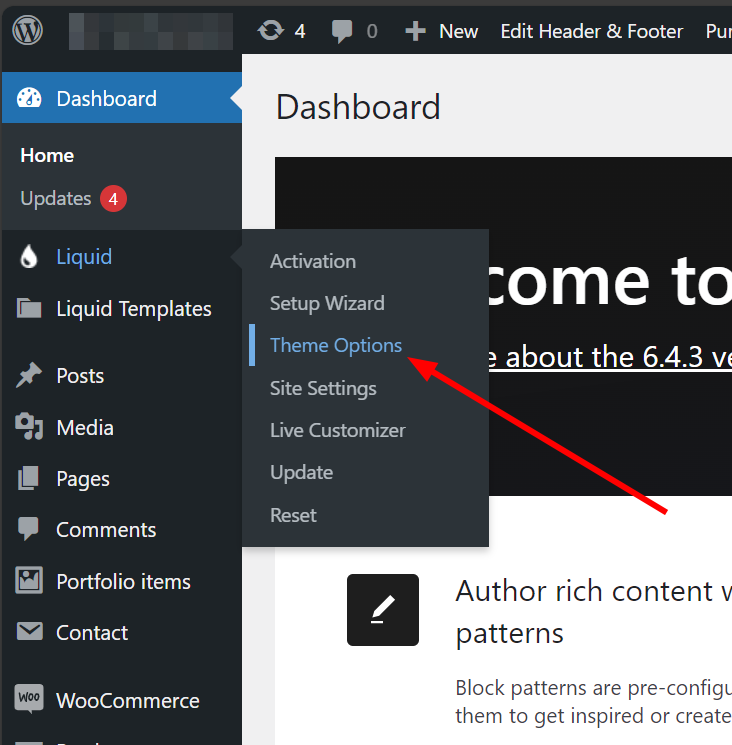Click the blurred site name in admin bar
Screen dimensions: 732x745
click(151, 31)
